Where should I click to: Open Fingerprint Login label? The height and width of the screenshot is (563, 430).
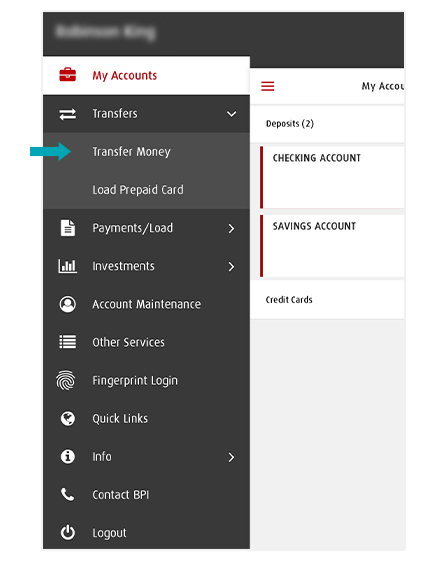(135, 381)
